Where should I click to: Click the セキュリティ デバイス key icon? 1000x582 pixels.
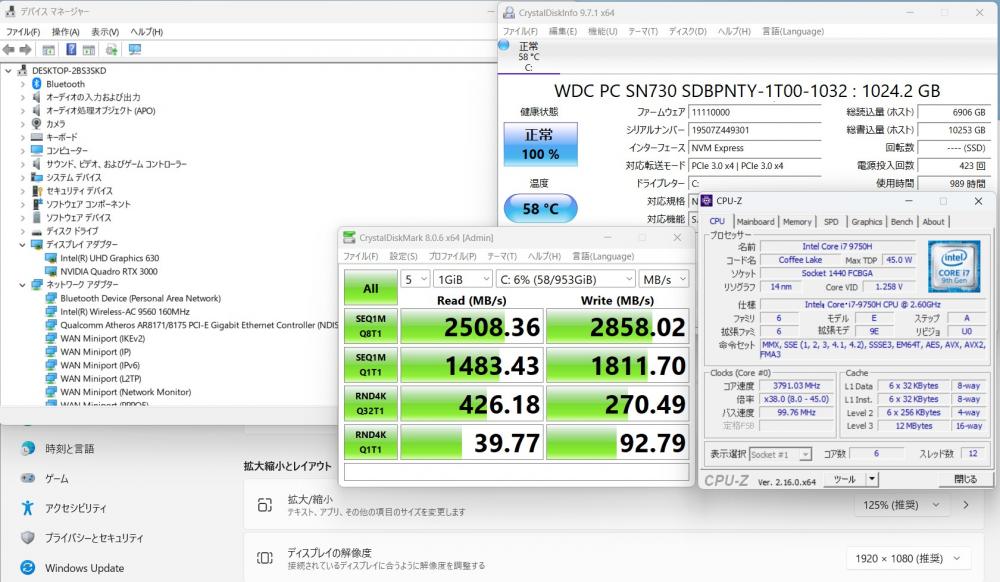click(37, 191)
